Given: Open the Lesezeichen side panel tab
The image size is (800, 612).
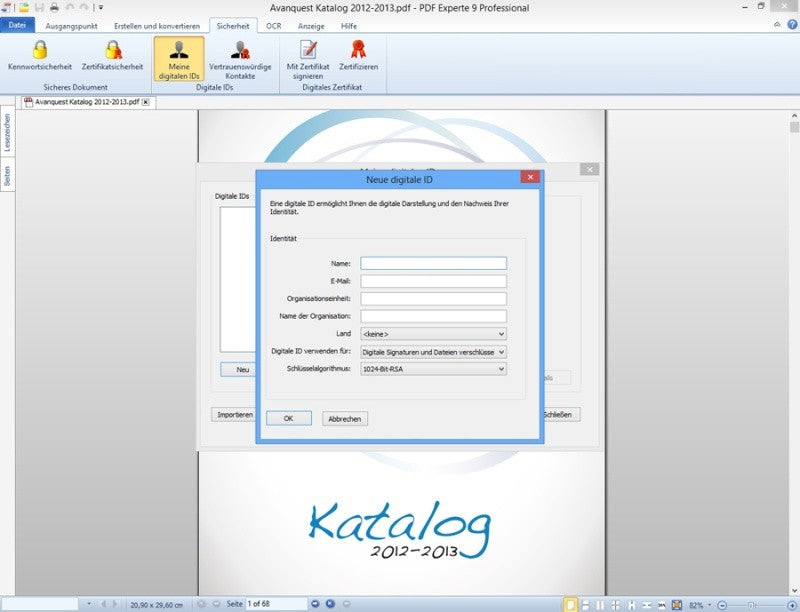Looking at the screenshot, I should [x=7, y=132].
